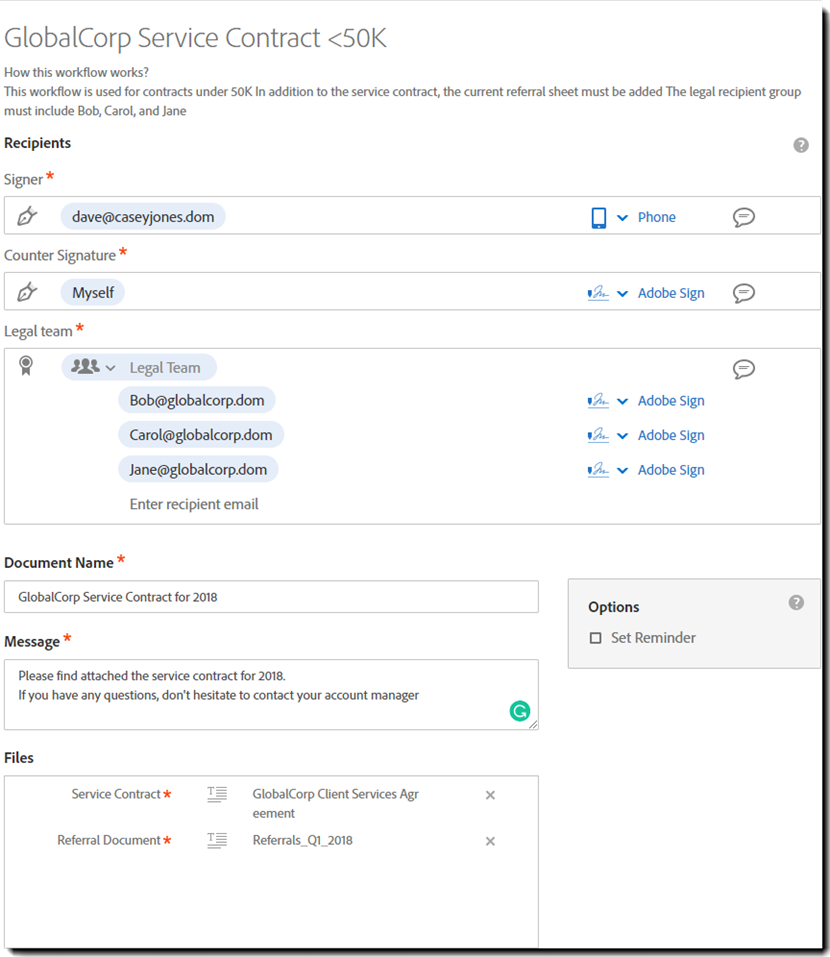The width and height of the screenshot is (830, 957).
Task: Click the Grammarly icon in the Message box
Action: point(520,711)
